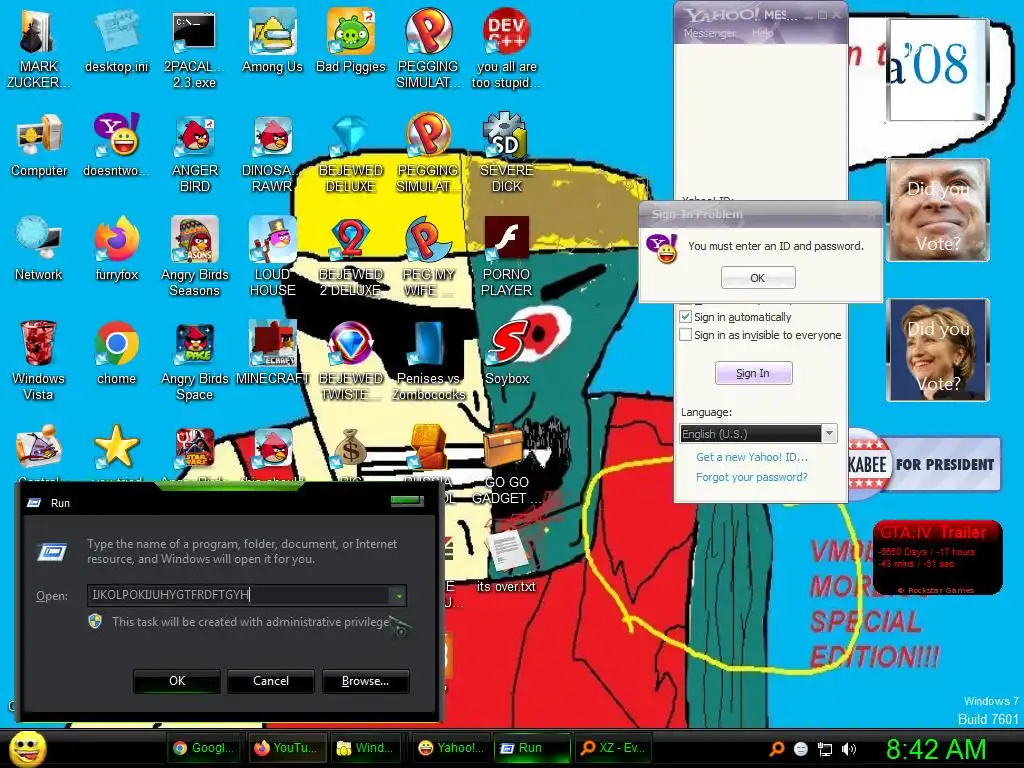Switch to the Googl... taskbar item
Image resolution: width=1024 pixels, height=768 pixels.
(x=203, y=748)
